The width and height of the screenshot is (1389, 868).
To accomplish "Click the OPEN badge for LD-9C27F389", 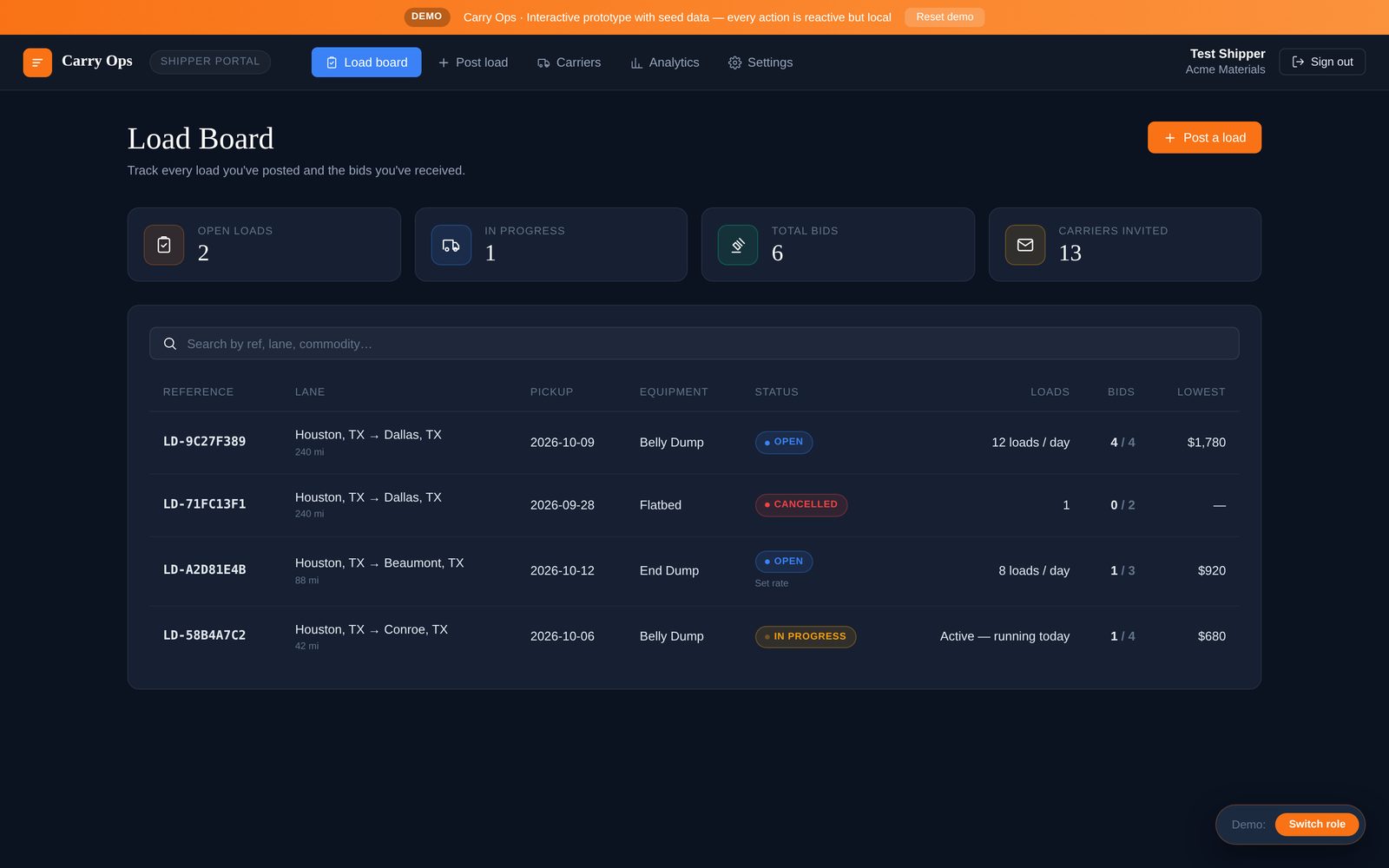I will click(783, 442).
